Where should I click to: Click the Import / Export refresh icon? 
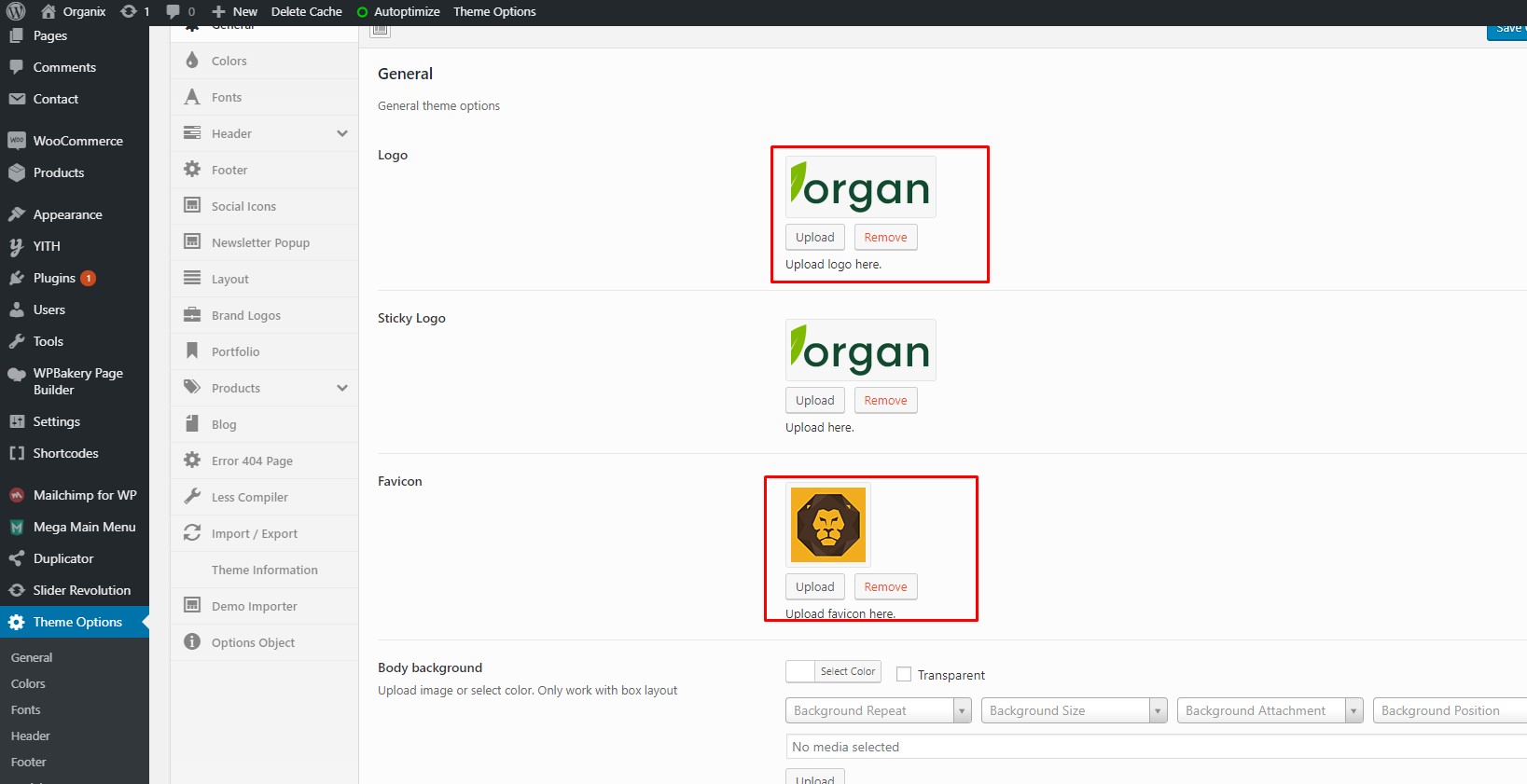coord(192,533)
